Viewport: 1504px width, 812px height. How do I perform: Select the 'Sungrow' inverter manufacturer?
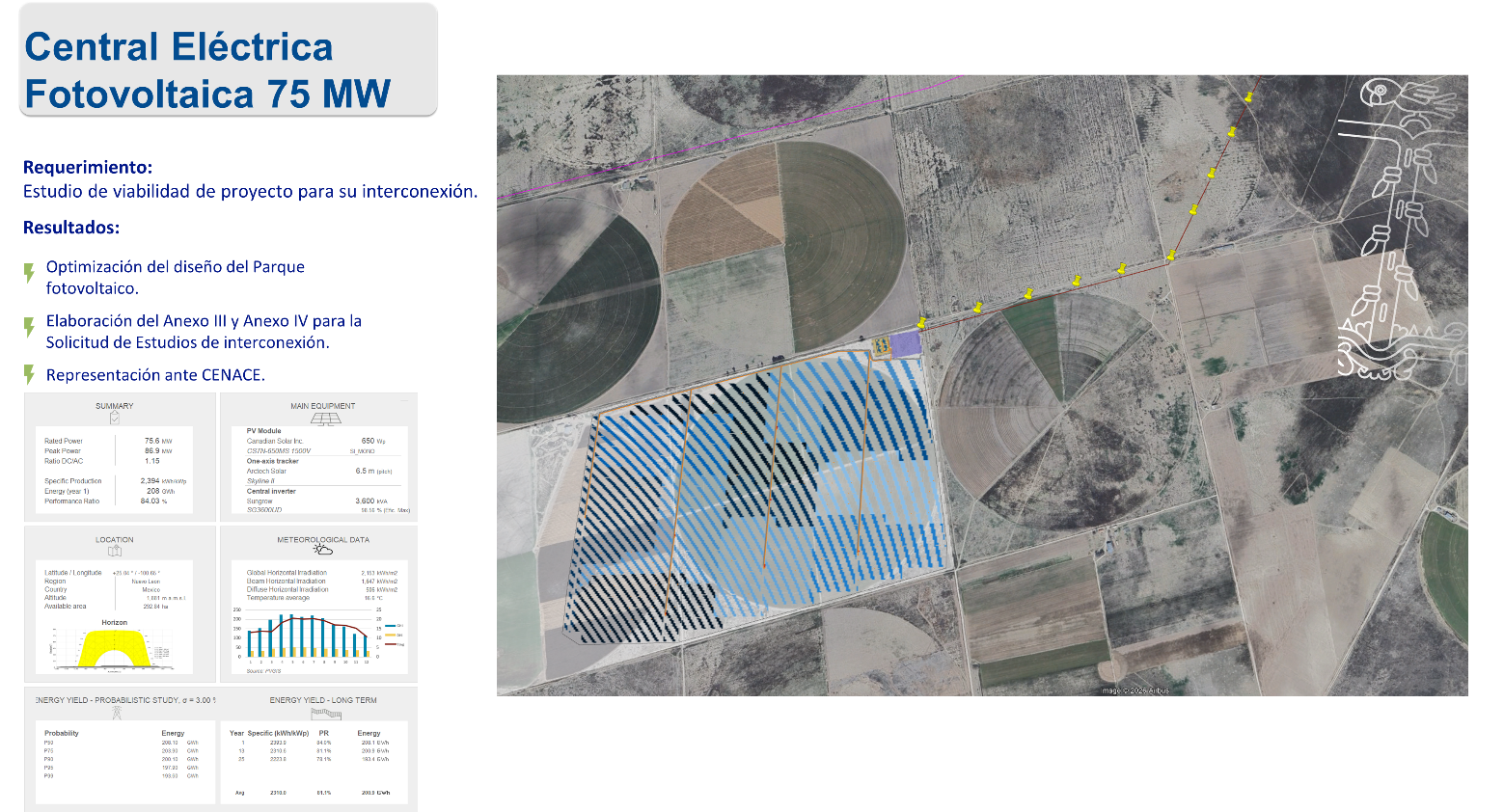click(x=260, y=501)
